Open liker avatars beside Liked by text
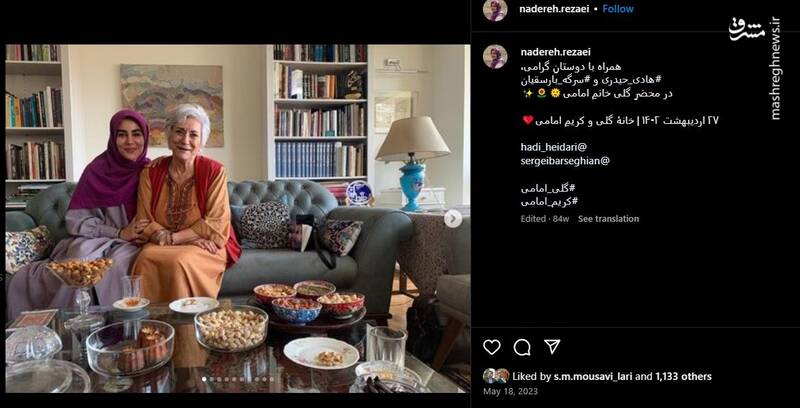Image resolution: width=800 pixels, height=408 pixels. point(496,376)
